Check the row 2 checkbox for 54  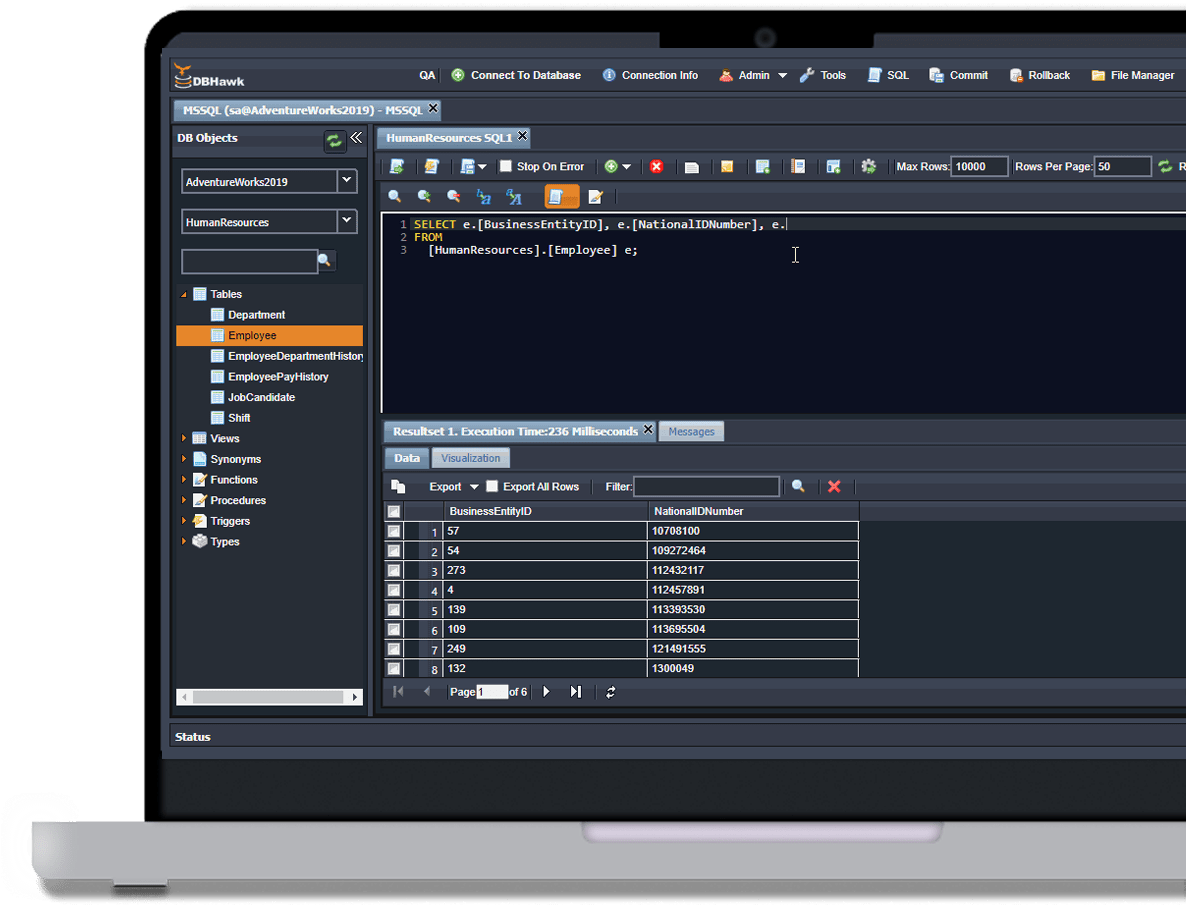click(394, 551)
